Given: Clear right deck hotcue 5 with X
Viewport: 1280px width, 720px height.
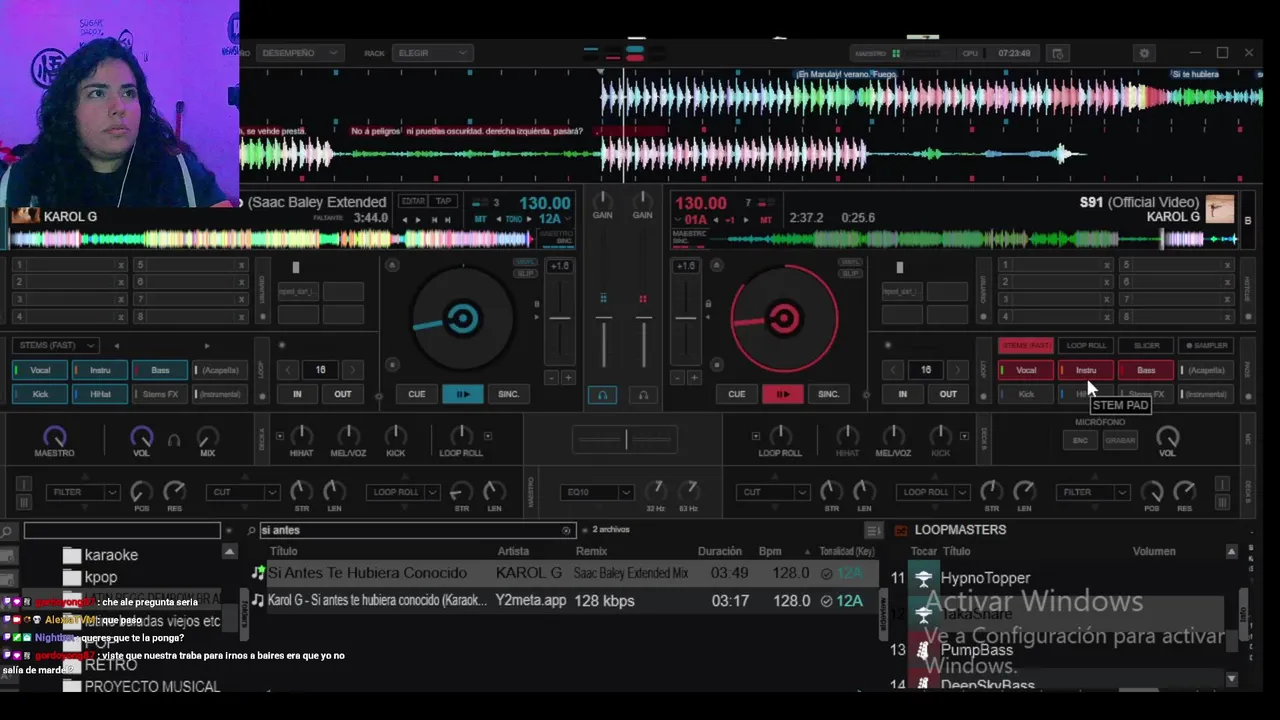Looking at the screenshot, I should tap(1228, 265).
